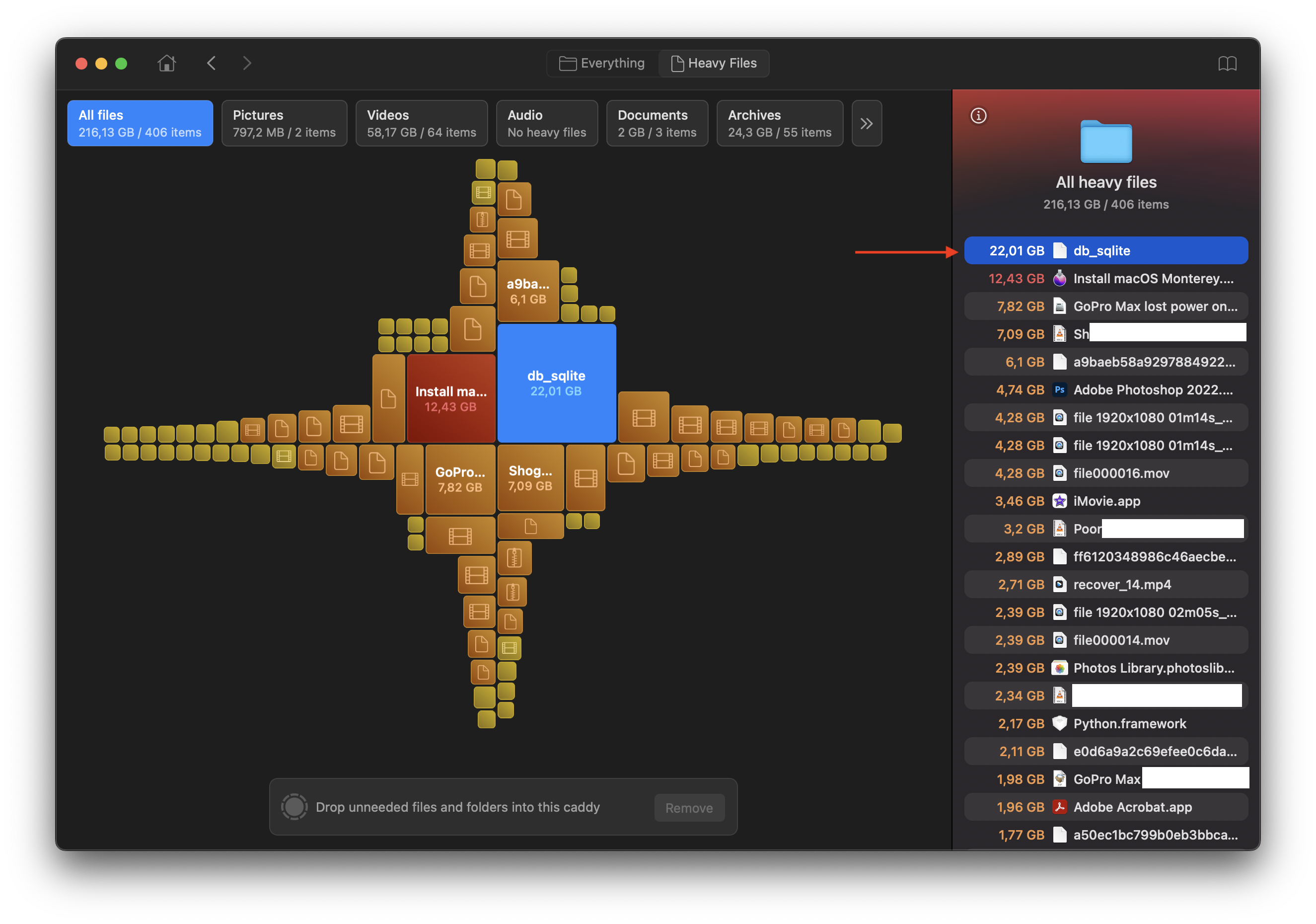Screen dimensions: 1316x924
Task: Select the GoPro 7,82 GB treemap block
Action: coord(460,479)
